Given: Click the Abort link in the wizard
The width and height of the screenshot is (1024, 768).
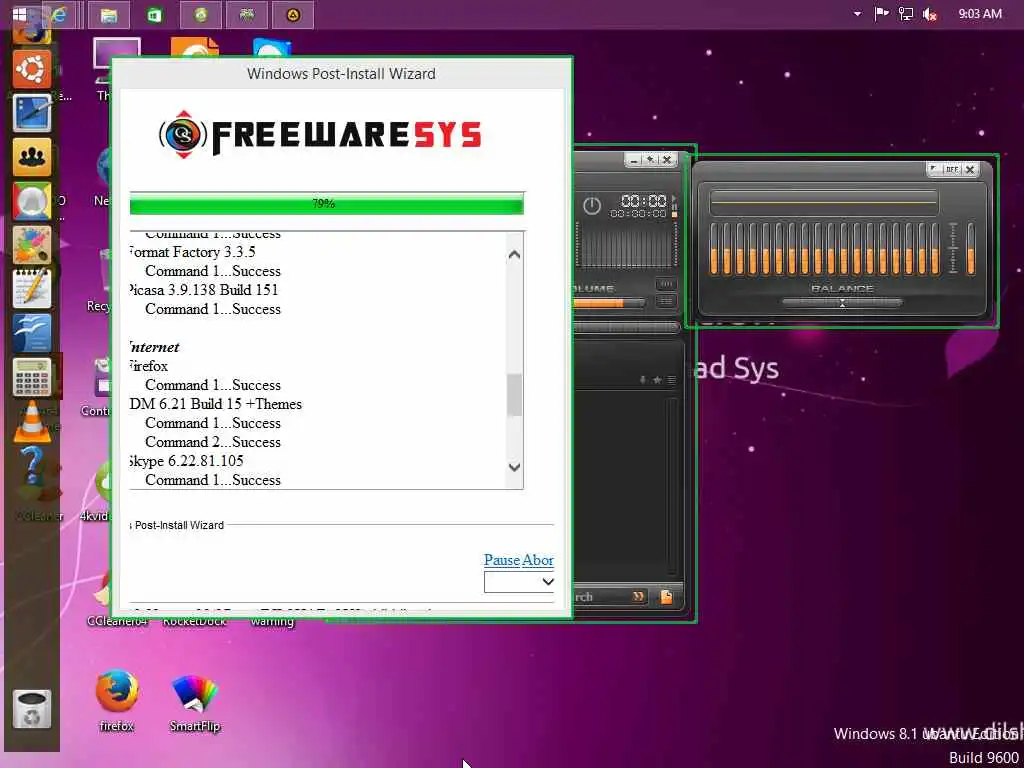Looking at the screenshot, I should tap(538, 560).
